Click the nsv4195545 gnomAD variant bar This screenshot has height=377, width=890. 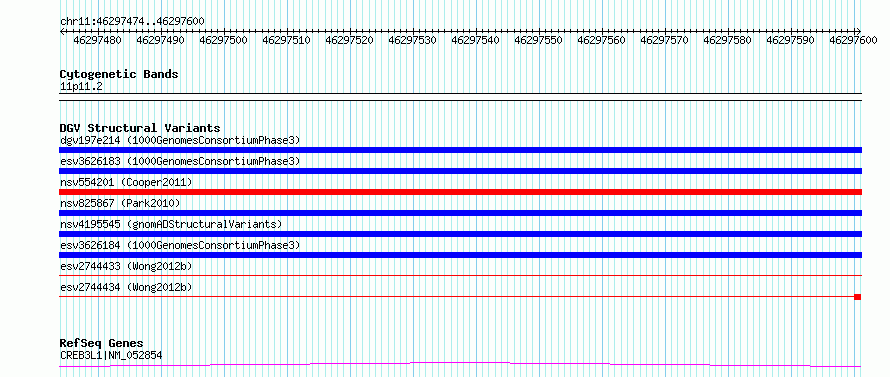pos(460,234)
